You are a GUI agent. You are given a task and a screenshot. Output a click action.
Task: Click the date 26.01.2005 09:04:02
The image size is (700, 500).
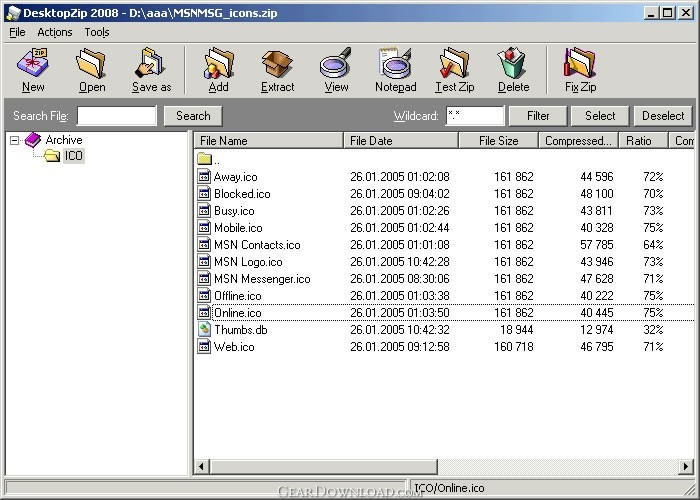pyautogui.click(x=400, y=194)
